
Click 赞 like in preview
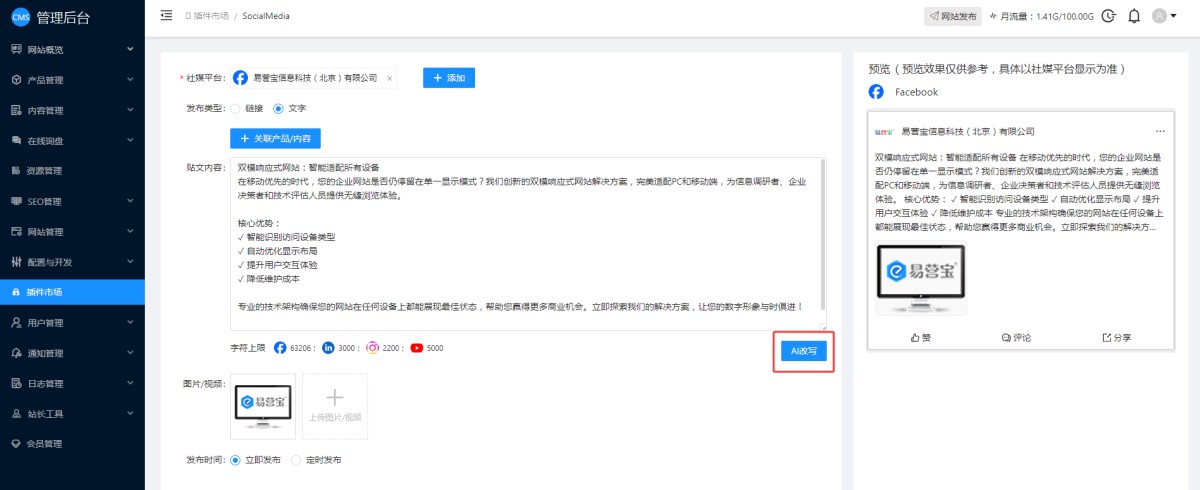(921, 338)
